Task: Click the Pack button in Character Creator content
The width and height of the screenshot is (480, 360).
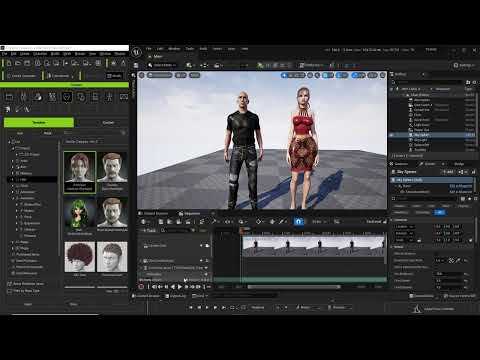Action: click(48, 133)
